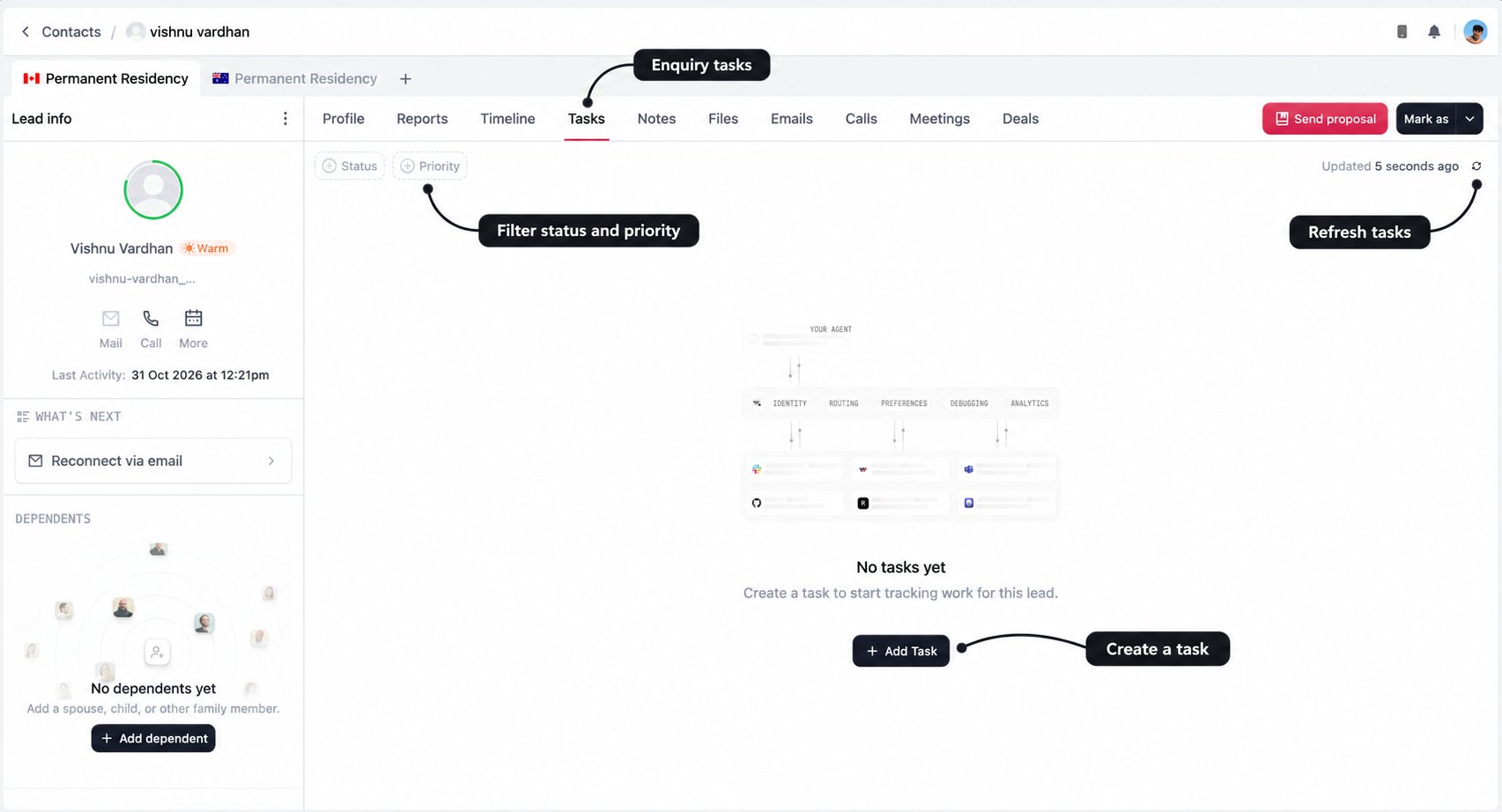This screenshot has height=812, width=1502.
Task: Click the Warm lead status badge
Action: 206,248
